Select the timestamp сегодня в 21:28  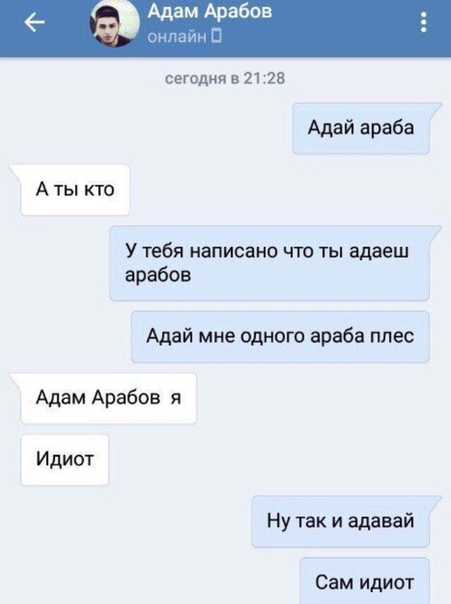225,78
